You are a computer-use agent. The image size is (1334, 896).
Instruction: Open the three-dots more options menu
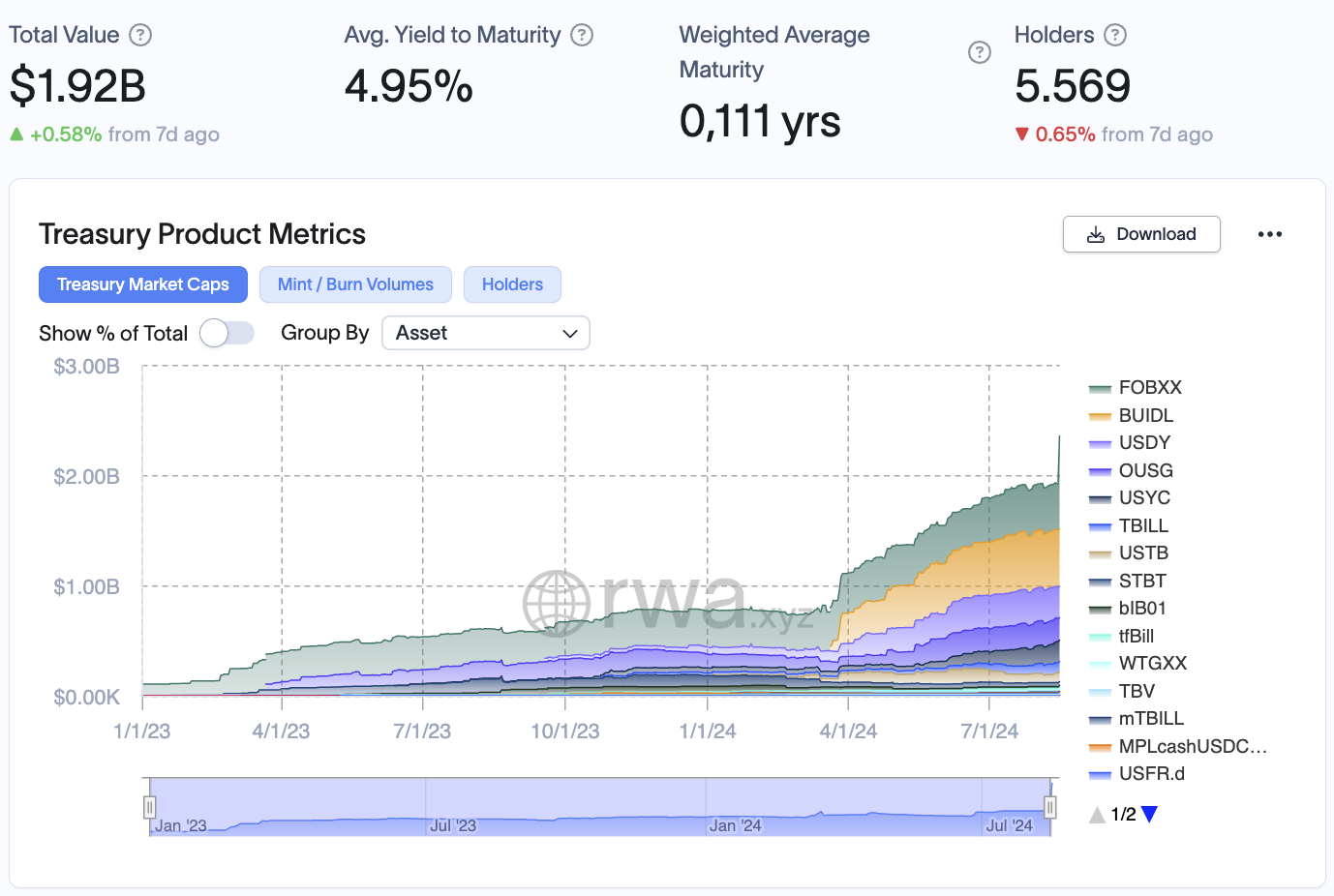(x=1269, y=234)
